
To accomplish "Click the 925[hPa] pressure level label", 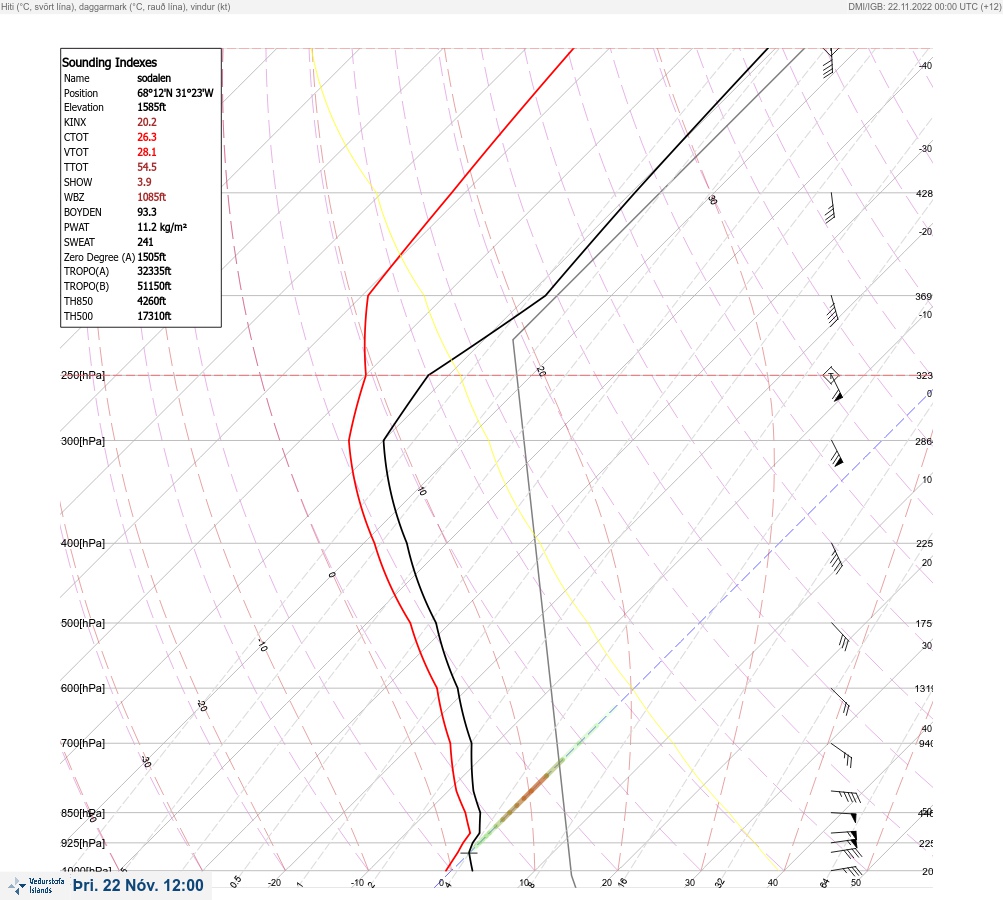I will [83, 843].
